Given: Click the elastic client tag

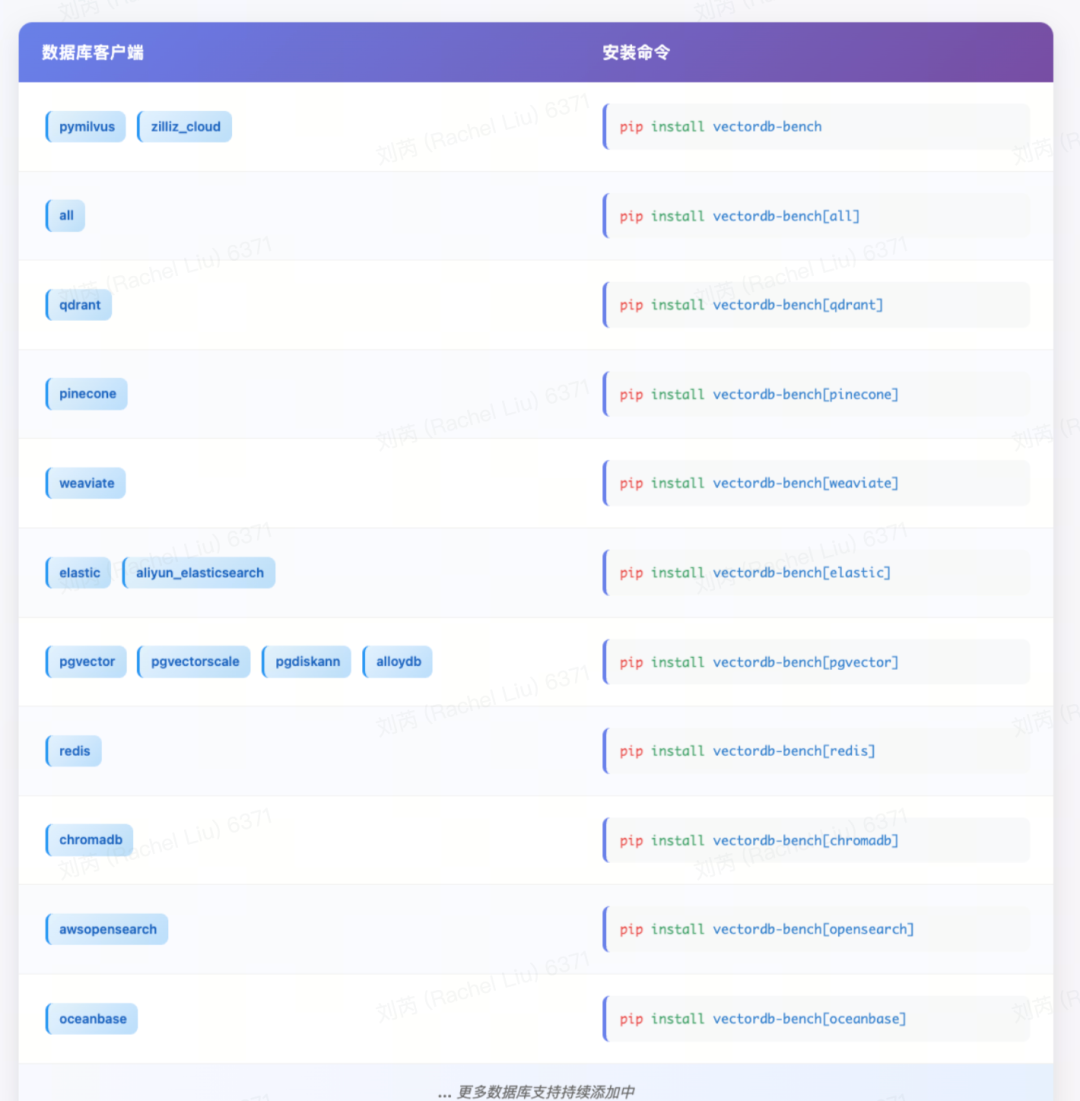Looking at the screenshot, I should click(x=79, y=572).
